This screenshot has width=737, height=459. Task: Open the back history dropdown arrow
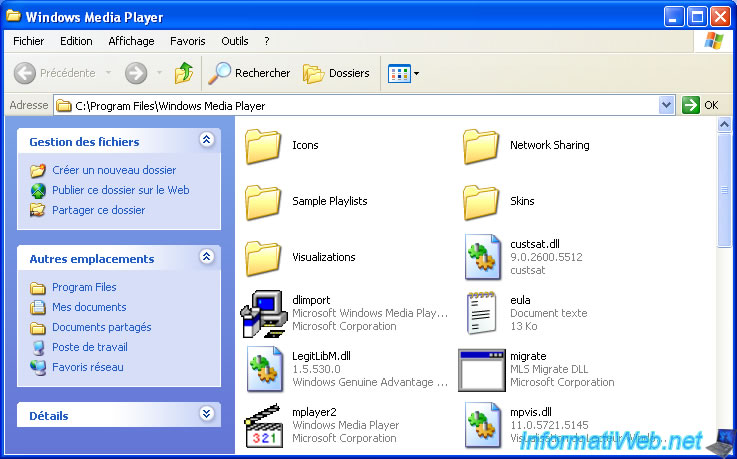click(109, 73)
